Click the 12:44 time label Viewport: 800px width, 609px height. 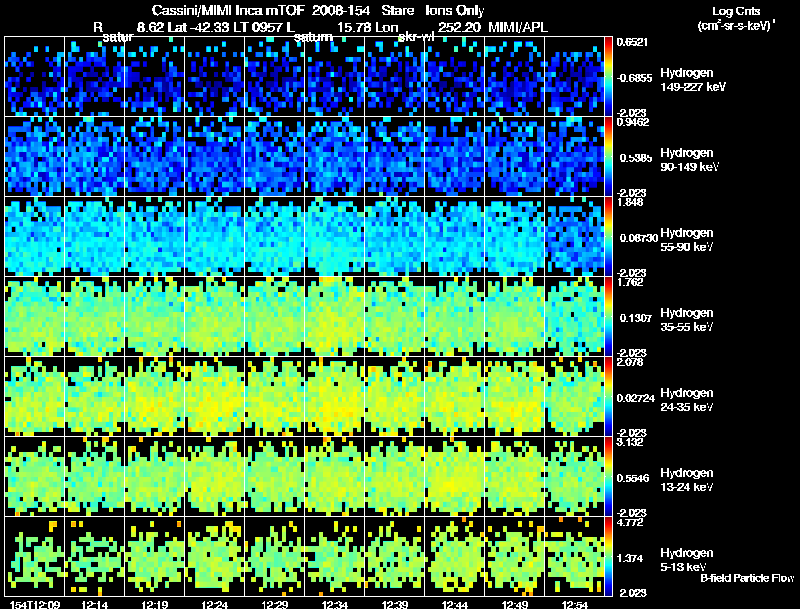[455, 605]
